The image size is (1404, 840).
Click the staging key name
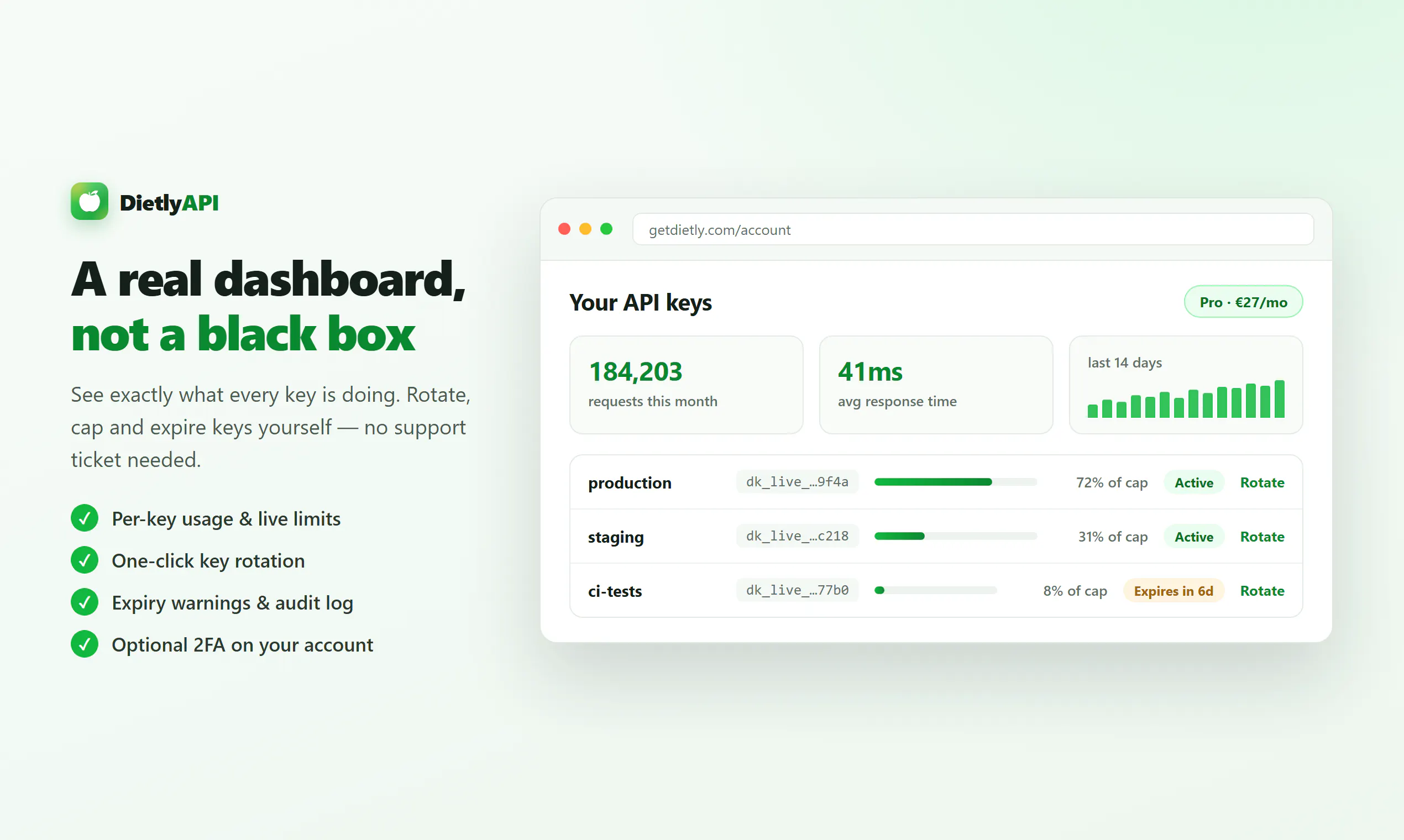tap(615, 537)
